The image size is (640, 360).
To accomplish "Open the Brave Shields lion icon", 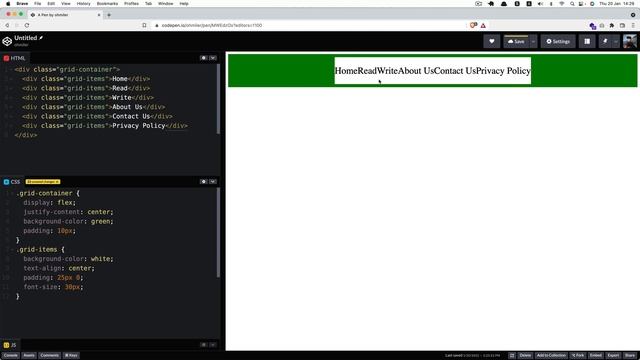I will click(473, 25).
